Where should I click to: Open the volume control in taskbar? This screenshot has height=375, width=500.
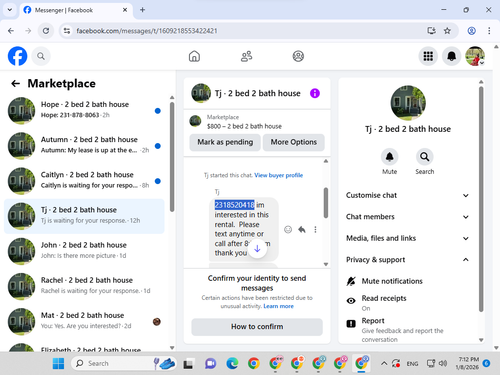click(x=443, y=363)
